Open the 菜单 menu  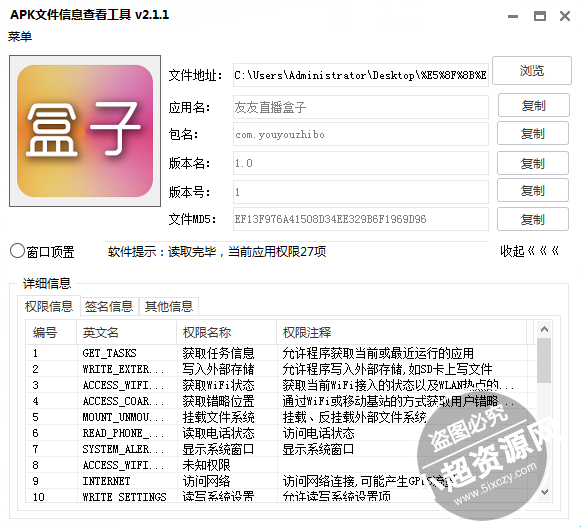(x=20, y=36)
